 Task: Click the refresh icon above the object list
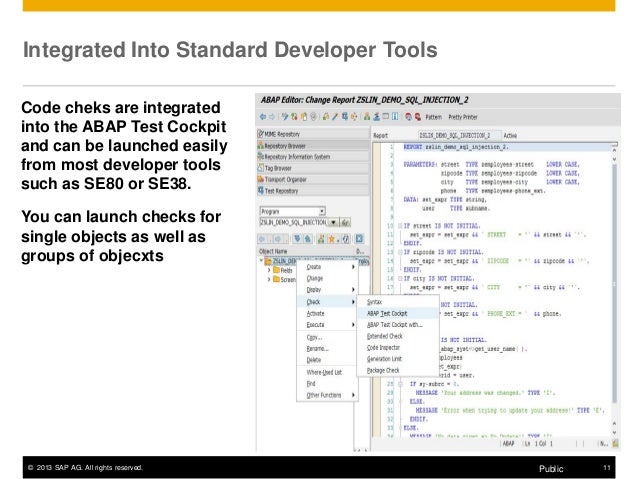click(x=346, y=239)
